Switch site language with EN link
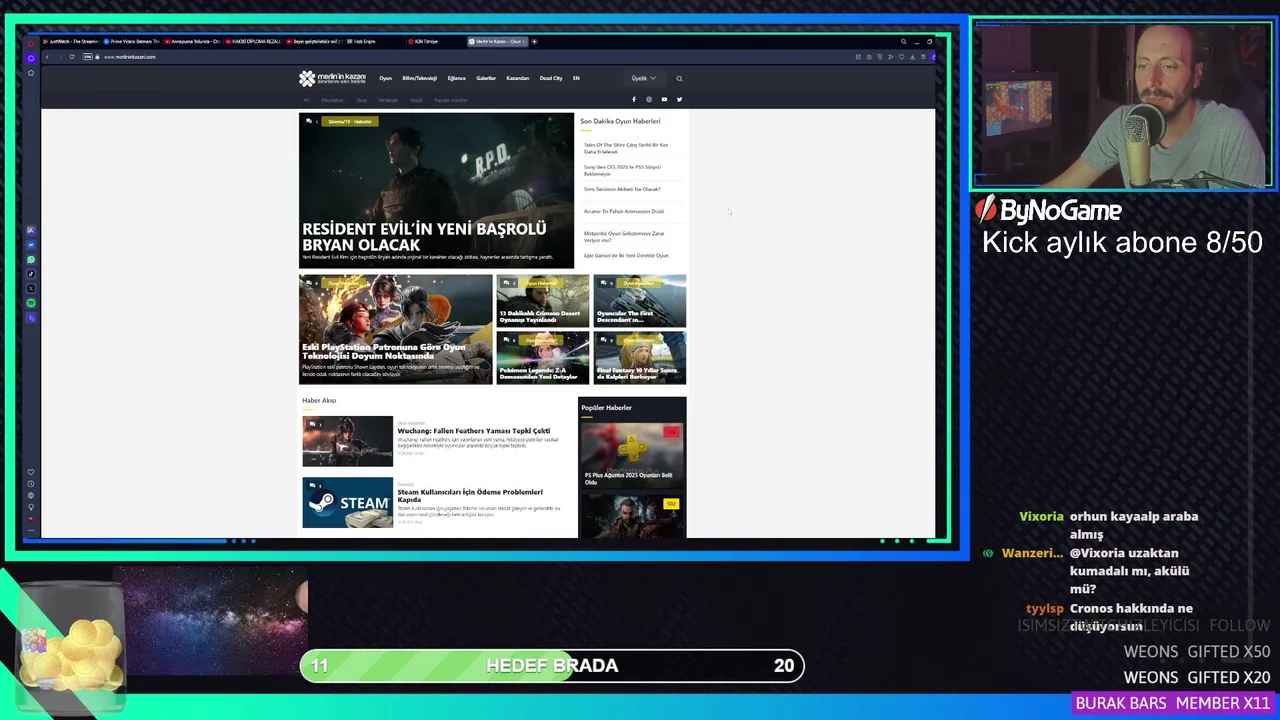Screen dimensions: 1280x720 pyautogui.click(x=576, y=78)
